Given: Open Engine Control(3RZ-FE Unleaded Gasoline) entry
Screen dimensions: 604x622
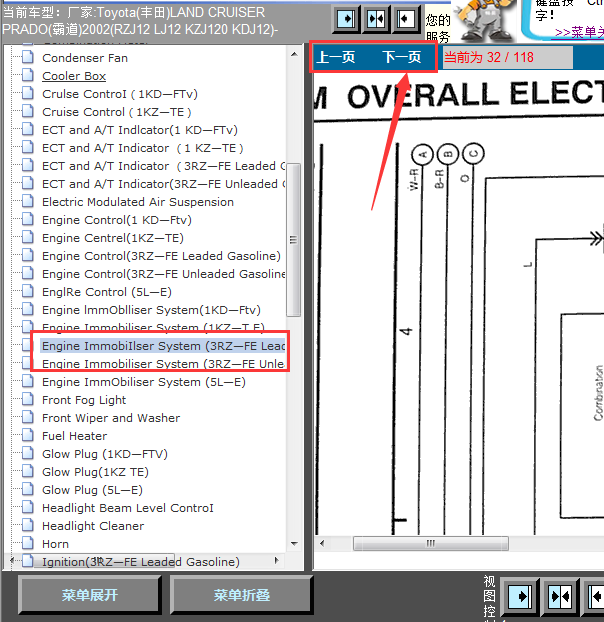Looking at the screenshot, I should pos(163,274).
